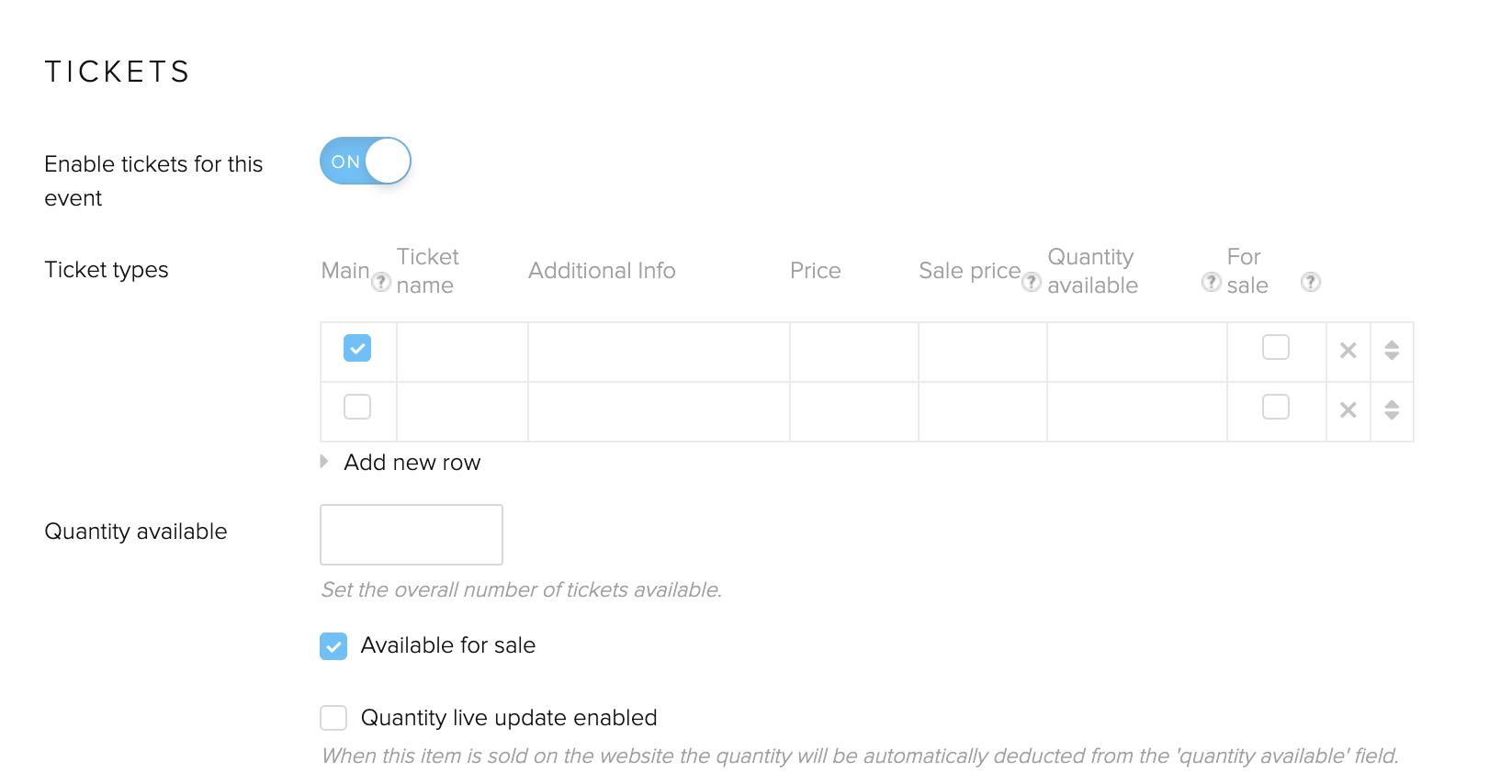Tick For sale checkbox in second row

click(x=1276, y=407)
